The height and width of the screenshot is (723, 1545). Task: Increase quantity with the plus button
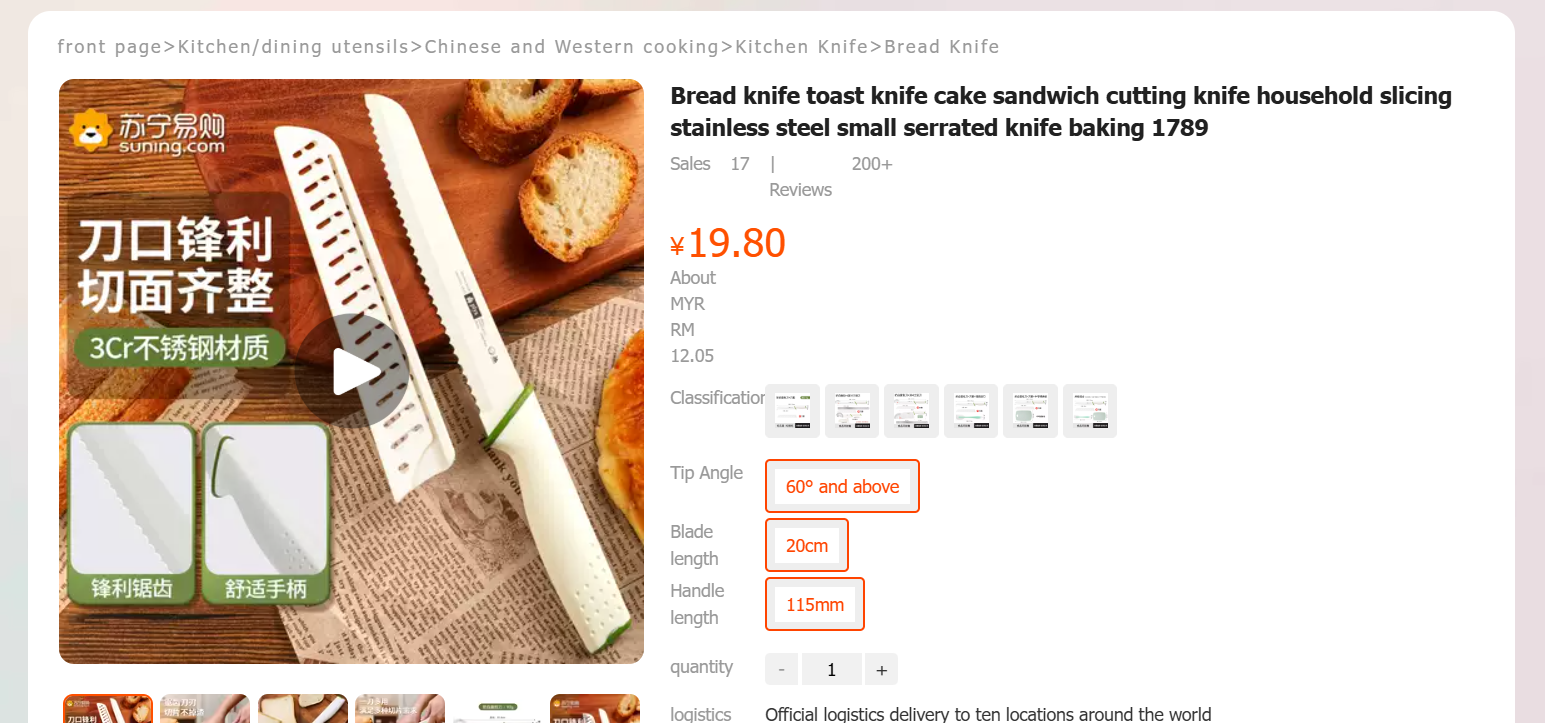click(x=881, y=668)
